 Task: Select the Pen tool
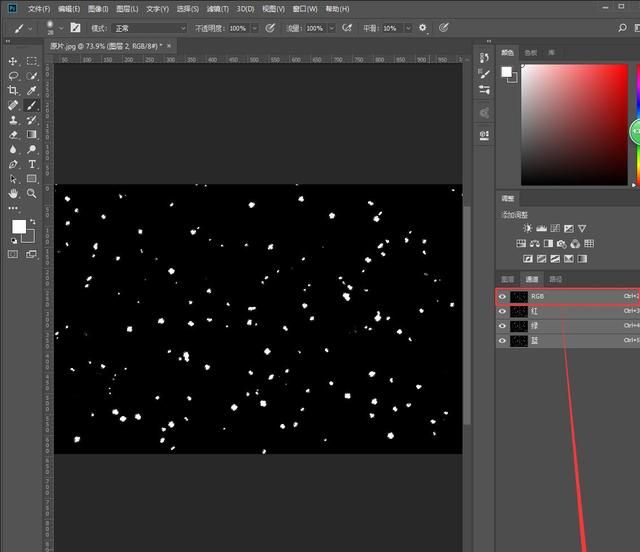[13, 164]
